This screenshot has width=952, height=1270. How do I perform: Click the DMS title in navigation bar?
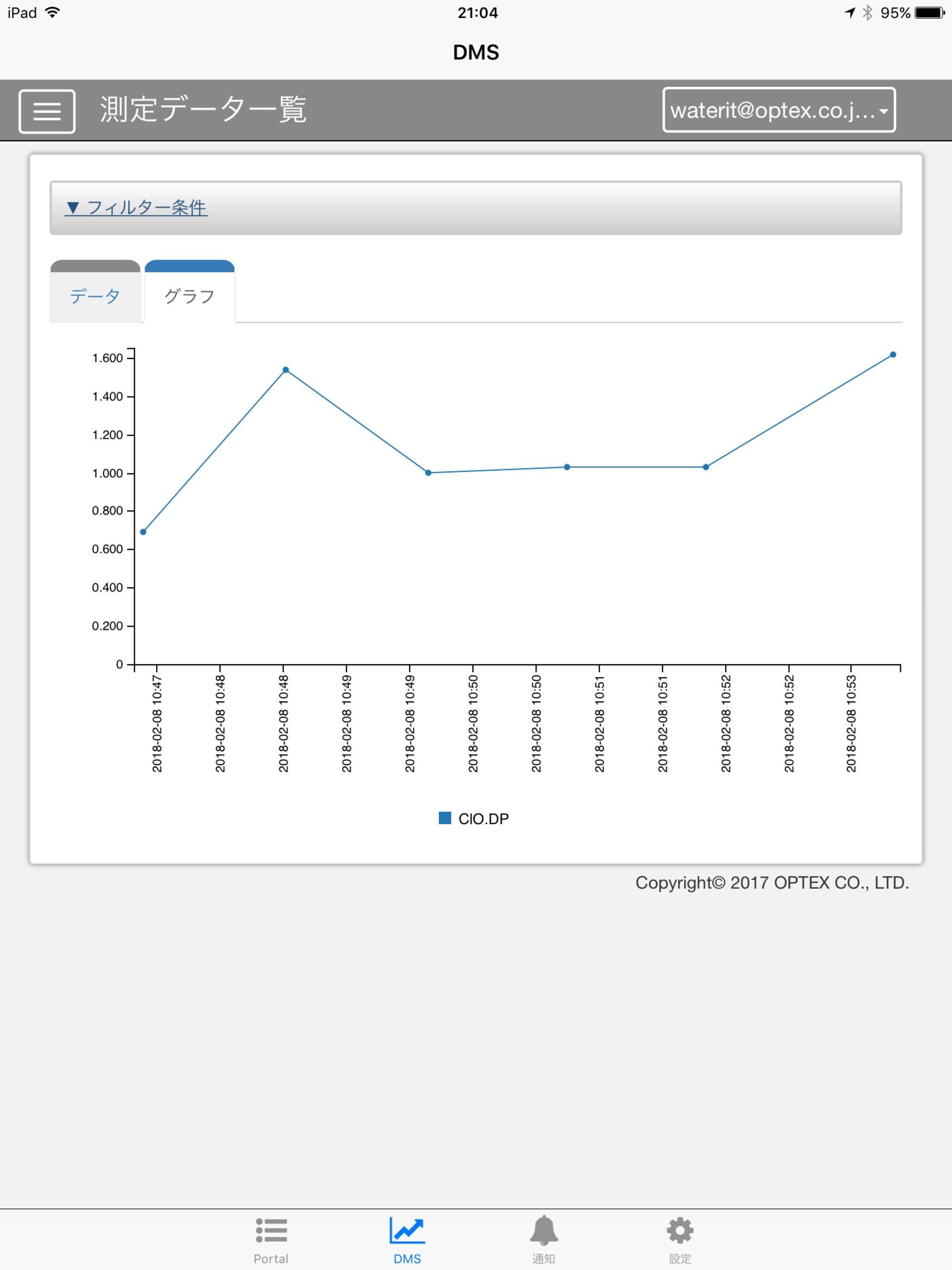pos(476,52)
